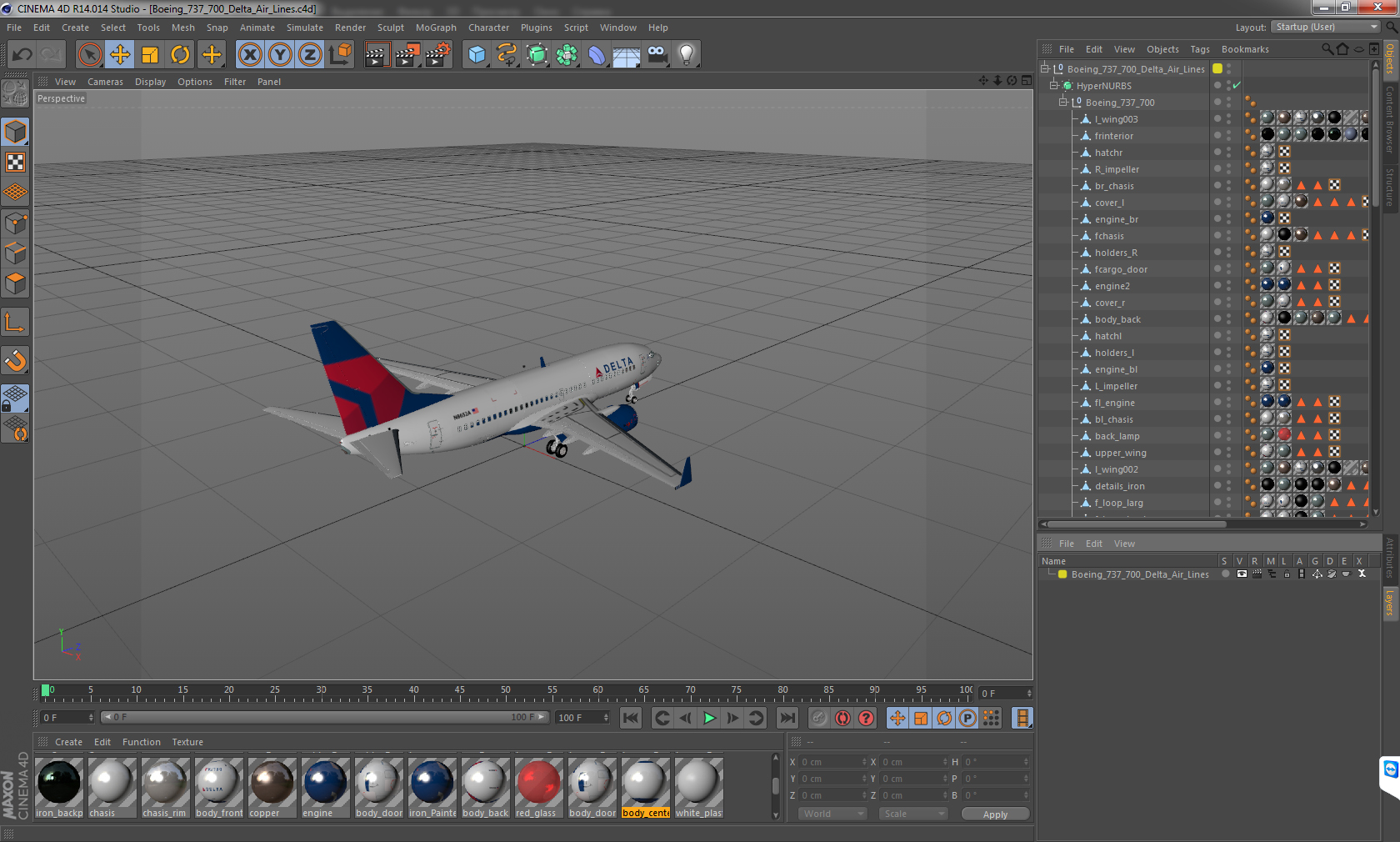This screenshot has height=842, width=1400.
Task: Add a Floor environment object
Action: tap(627, 55)
